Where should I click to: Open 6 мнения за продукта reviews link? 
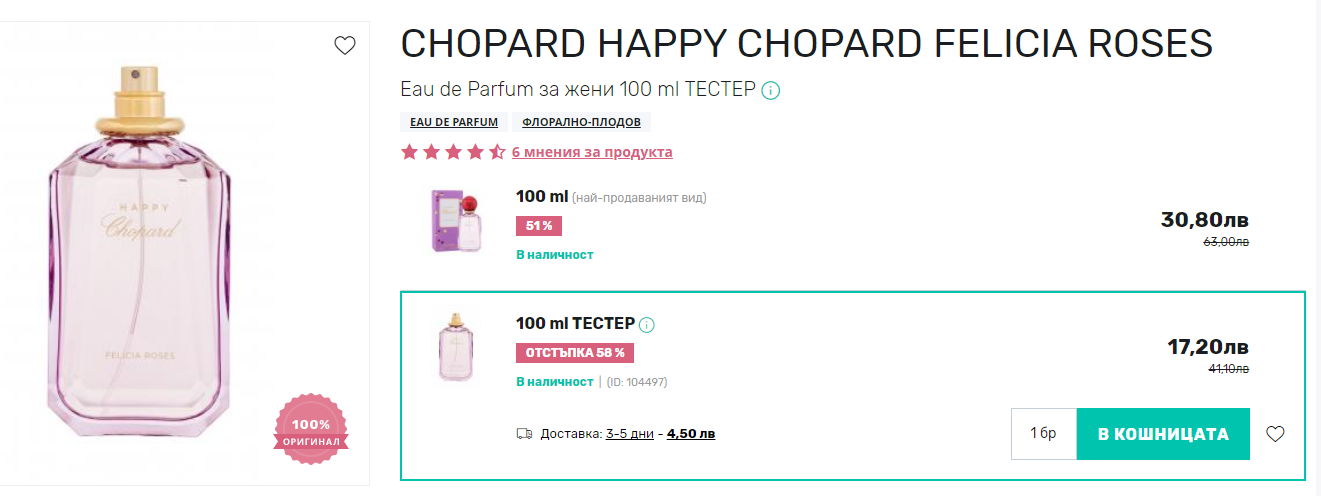tap(592, 152)
